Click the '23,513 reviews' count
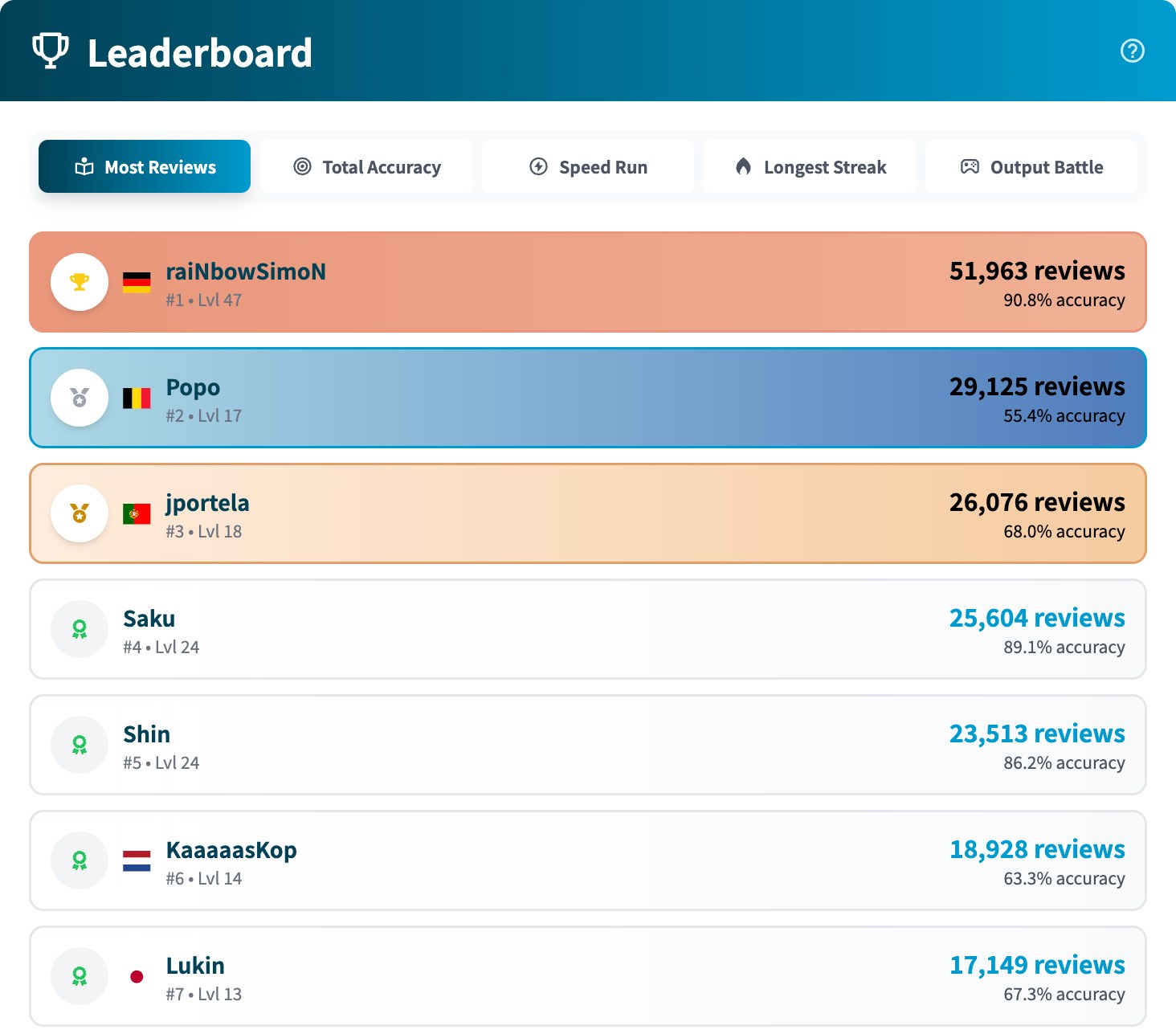This screenshot has width=1176, height=1034. click(1037, 734)
